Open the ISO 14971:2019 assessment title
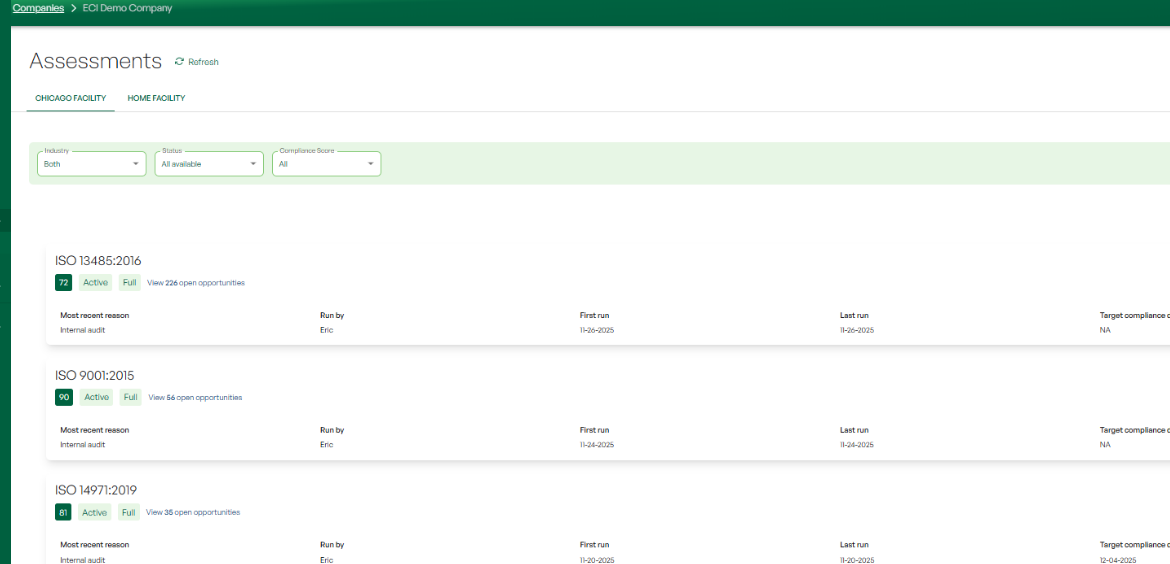Screen dimensions: 1170x564 point(96,490)
